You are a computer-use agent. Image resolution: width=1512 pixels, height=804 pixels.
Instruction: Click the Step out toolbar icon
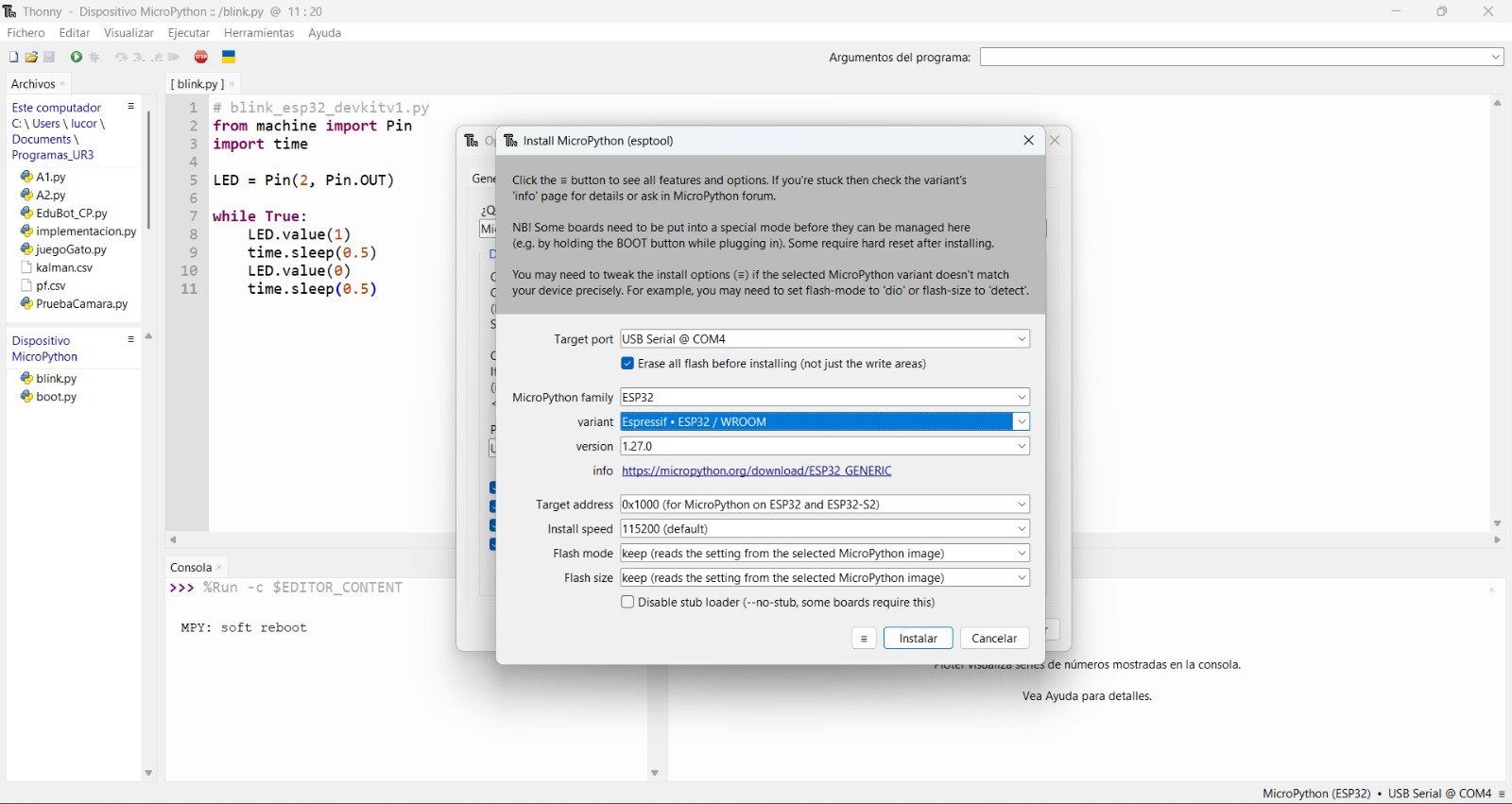pyautogui.click(x=157, y=58)
